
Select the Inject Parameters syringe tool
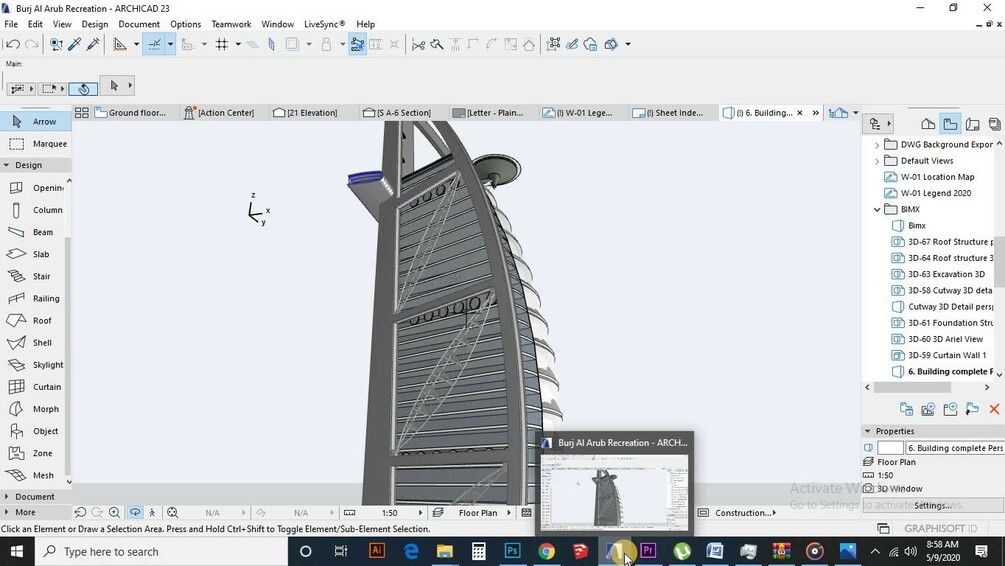(93, 44)
